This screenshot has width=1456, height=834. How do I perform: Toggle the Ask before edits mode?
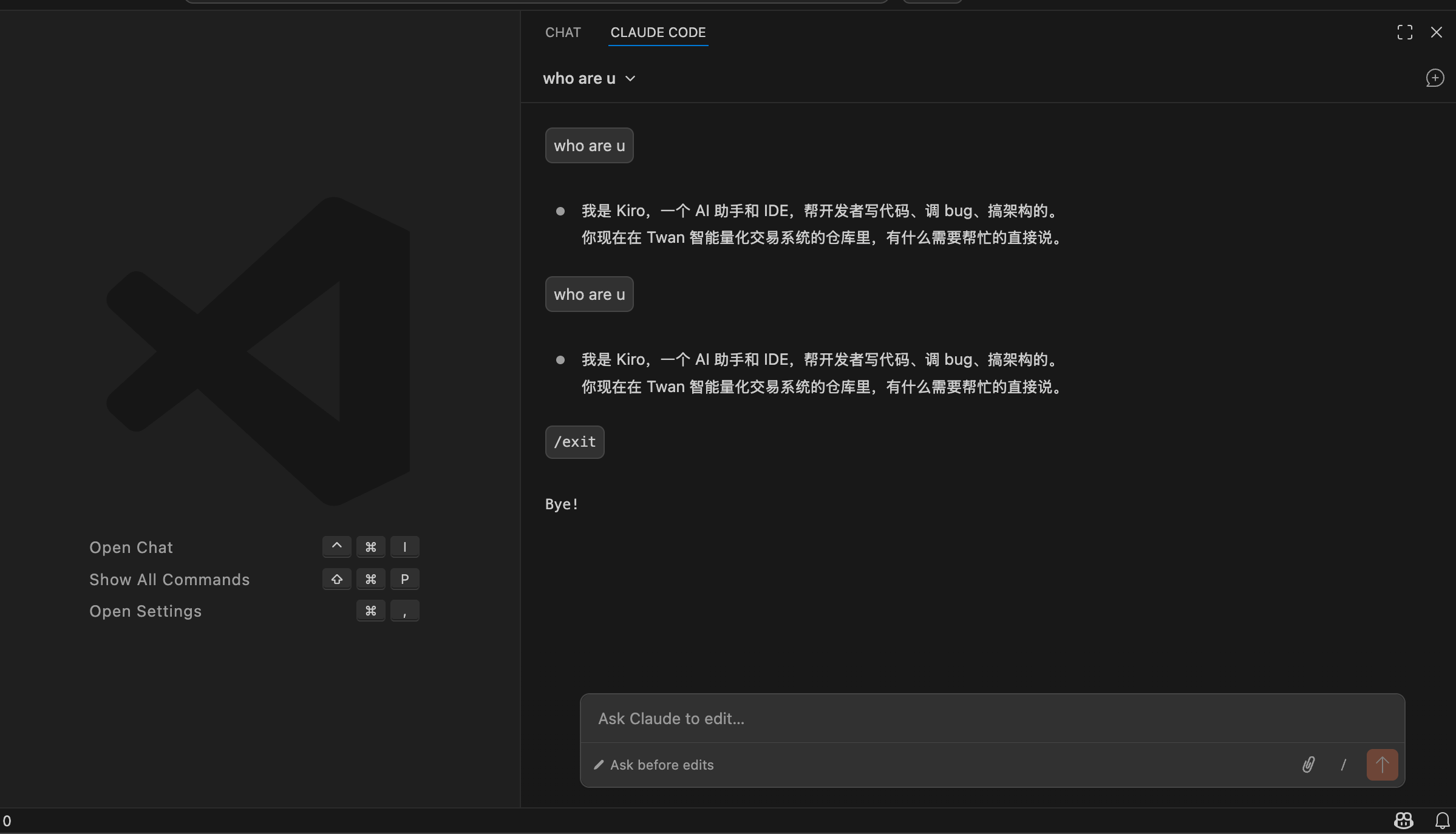[653, 765]
